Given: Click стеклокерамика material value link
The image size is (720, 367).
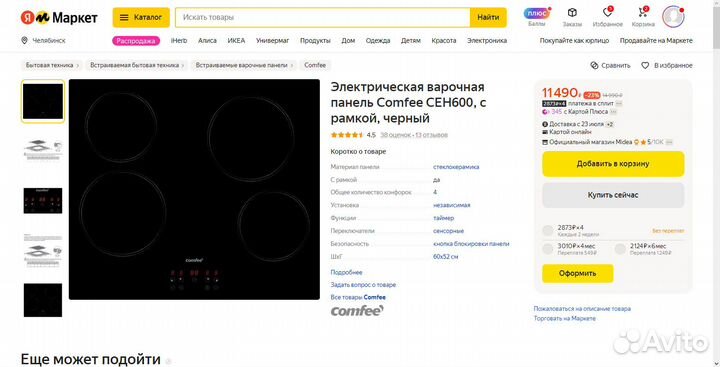Looking at the screenshot, I should 456,167.
